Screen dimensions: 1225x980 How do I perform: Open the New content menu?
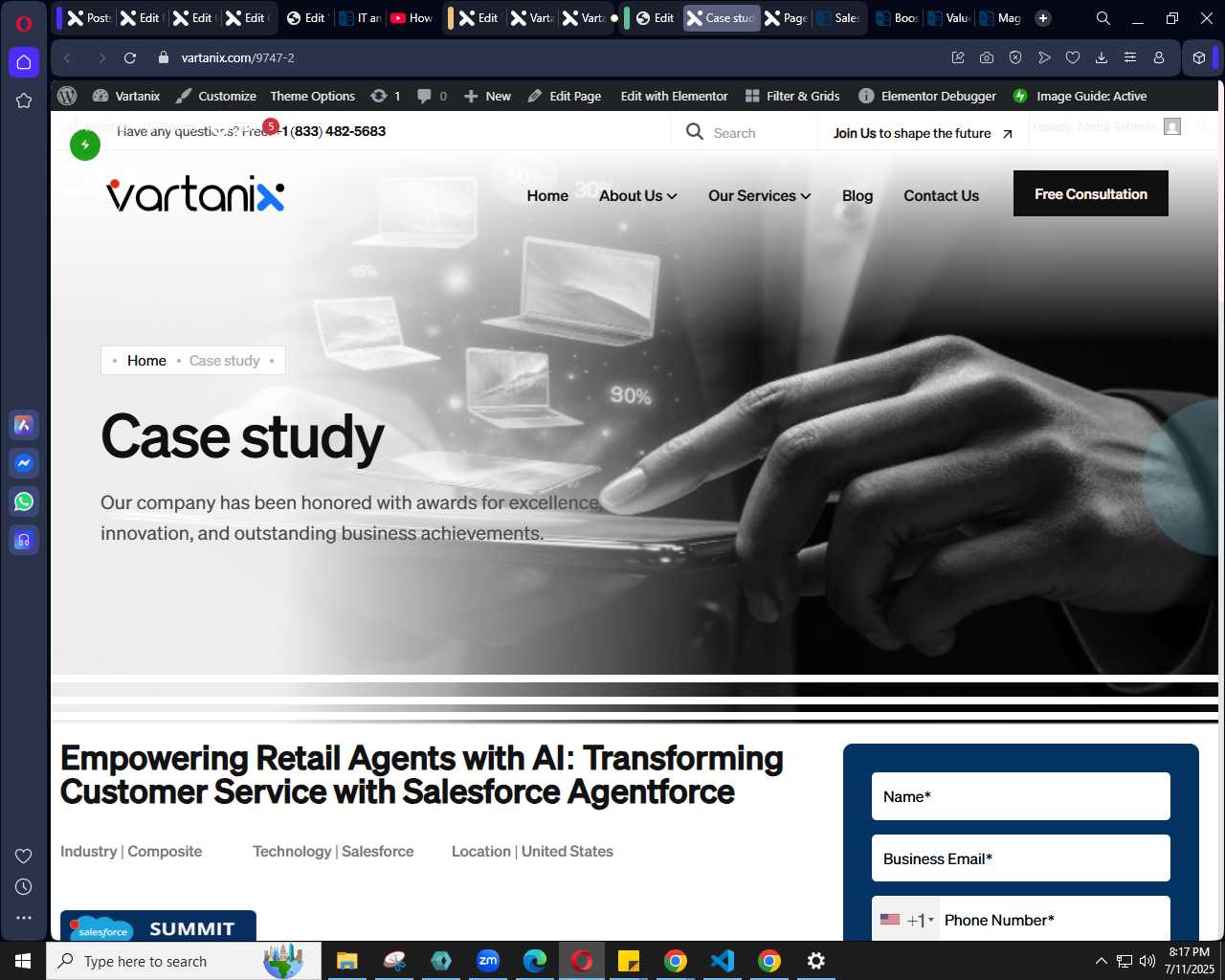(x=487, y=96)
